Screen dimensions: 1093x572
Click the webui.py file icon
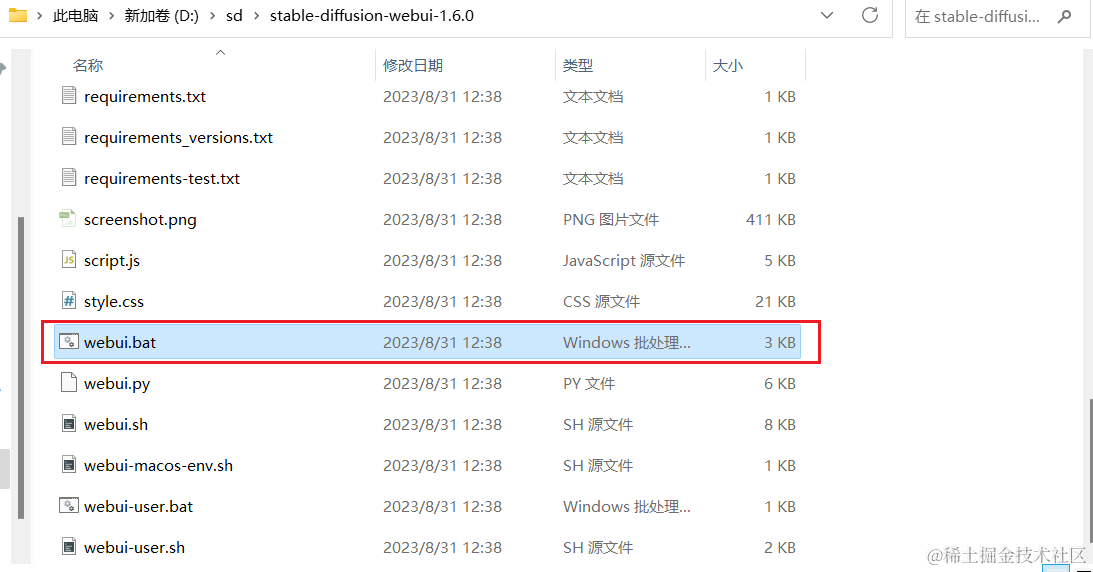(68, 382)
